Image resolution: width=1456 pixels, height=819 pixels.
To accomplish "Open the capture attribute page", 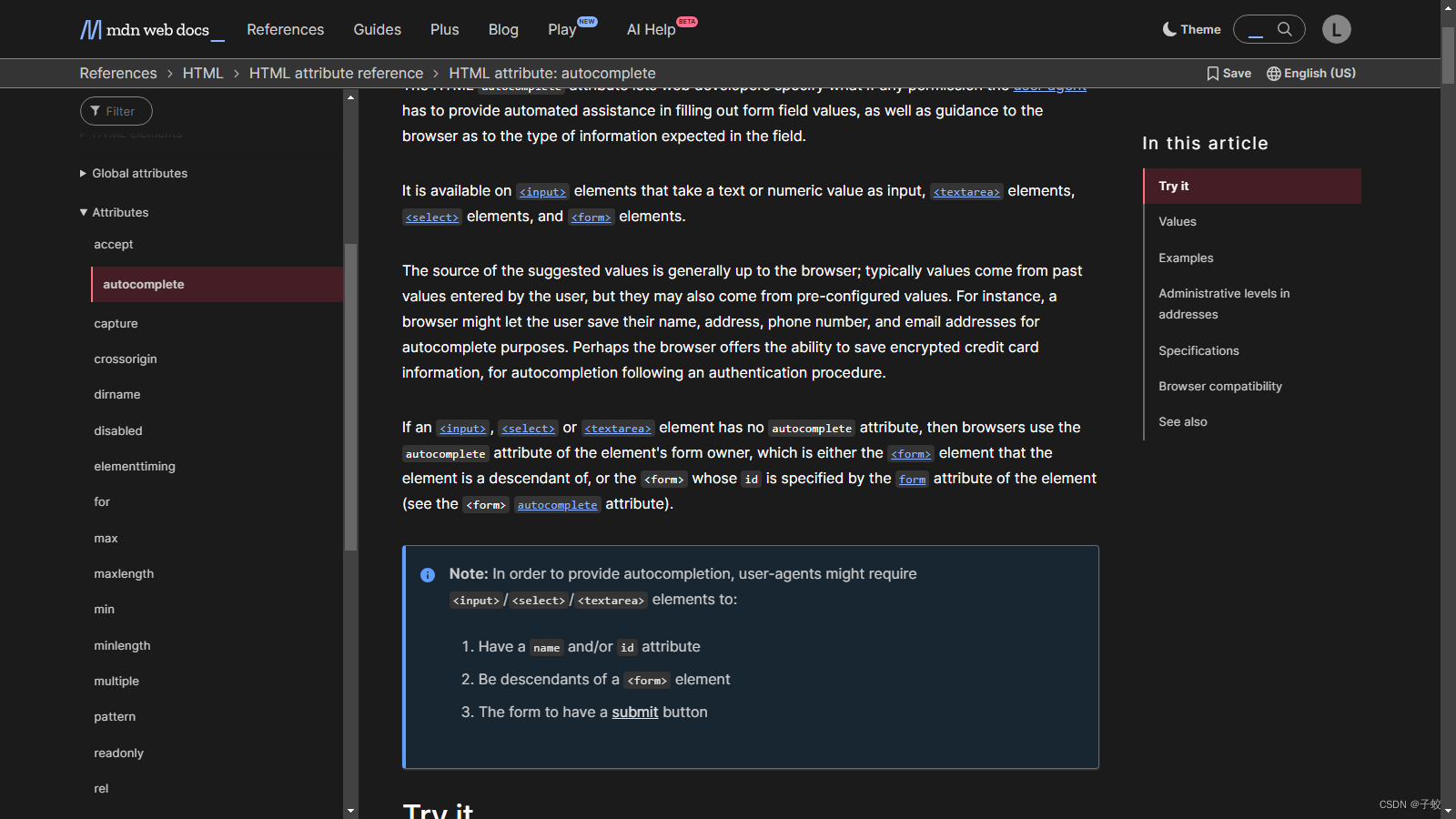I will point(116,323).
